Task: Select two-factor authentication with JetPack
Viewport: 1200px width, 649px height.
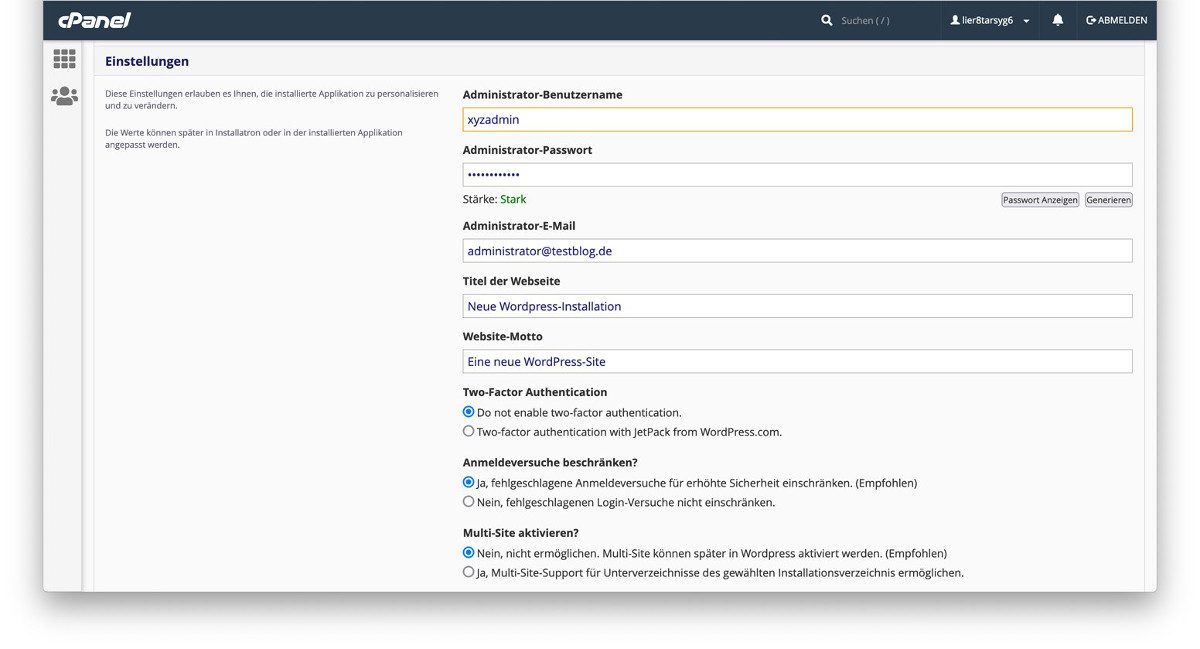Action: pyautogui.click(x=468, y=432)
